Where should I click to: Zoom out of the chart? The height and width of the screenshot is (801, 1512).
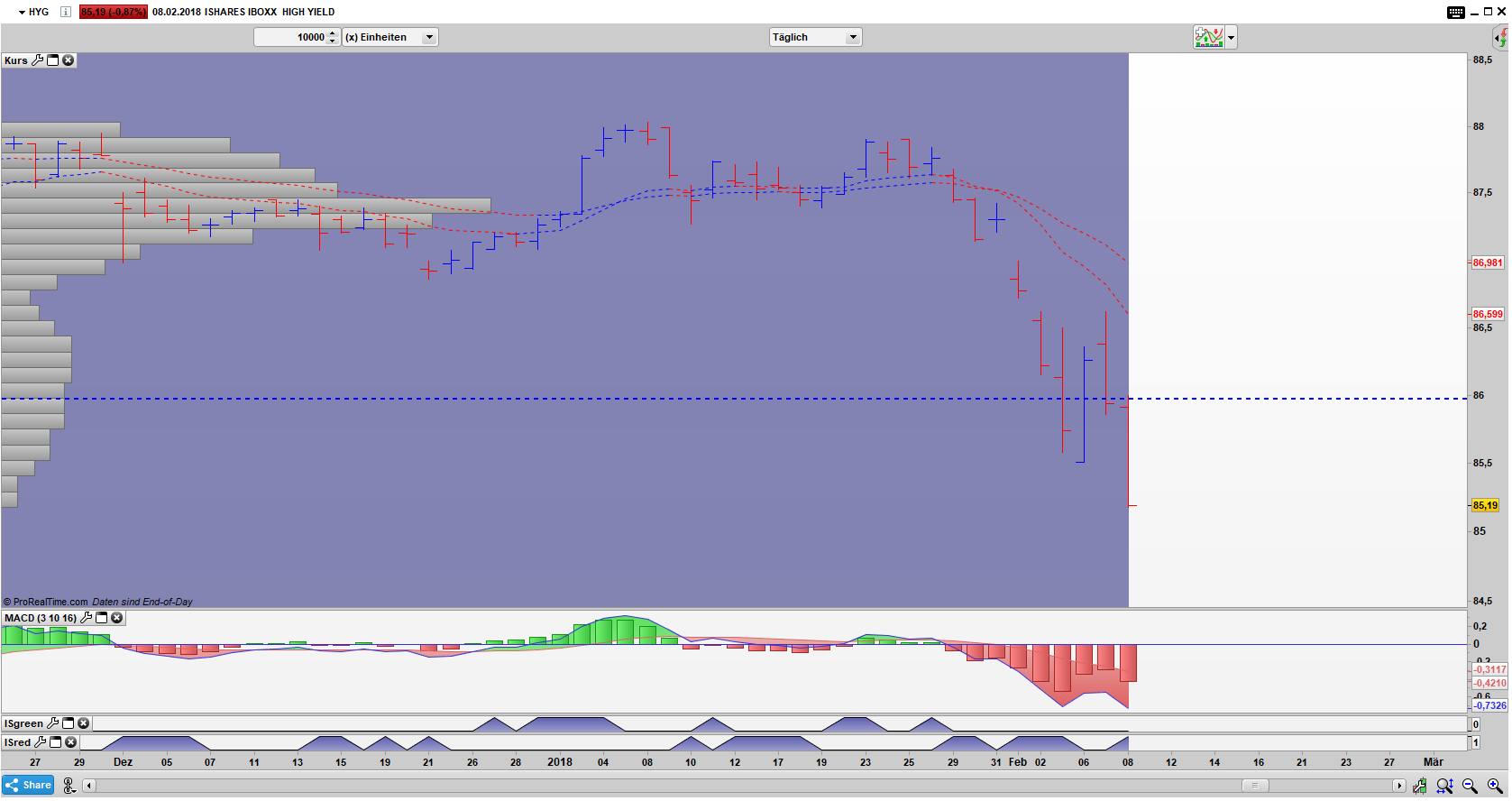[x=1470, y=786]
